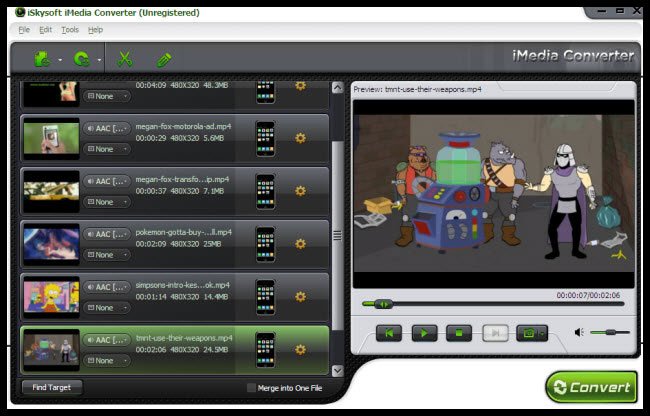This screenshot has width=650, height=416.
Task: Click iPhone output device icon for megan-fox-transfo video
Action: (265, 191)
